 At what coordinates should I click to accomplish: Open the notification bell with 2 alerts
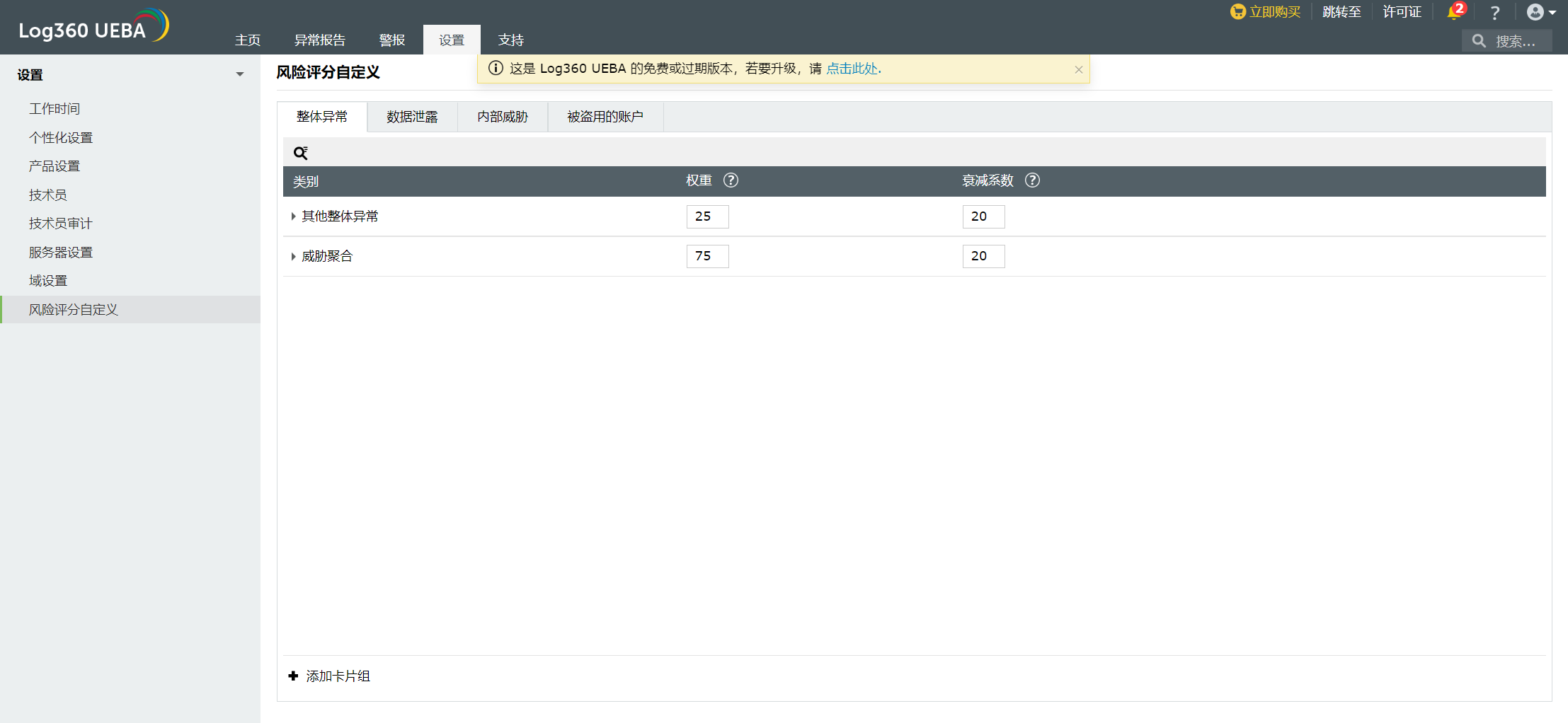[x=1455, y=12]
